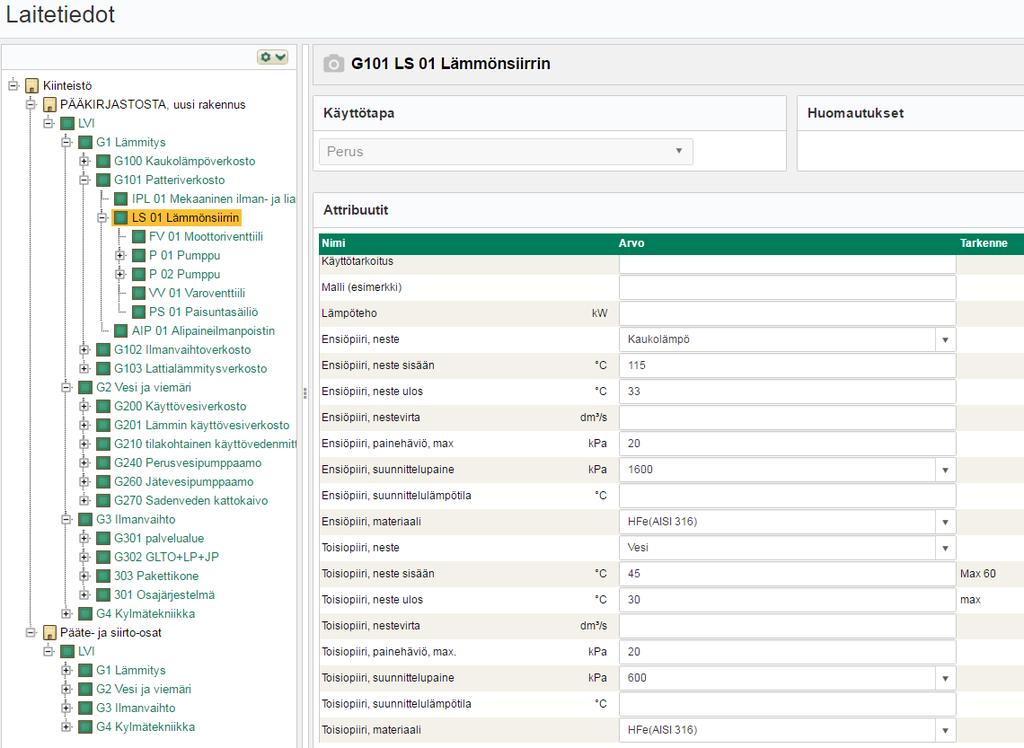This screenshot has height=748, width=1024.
Task: Click Ensiöpiiri, neste sisään value 115
Action: 787,366
